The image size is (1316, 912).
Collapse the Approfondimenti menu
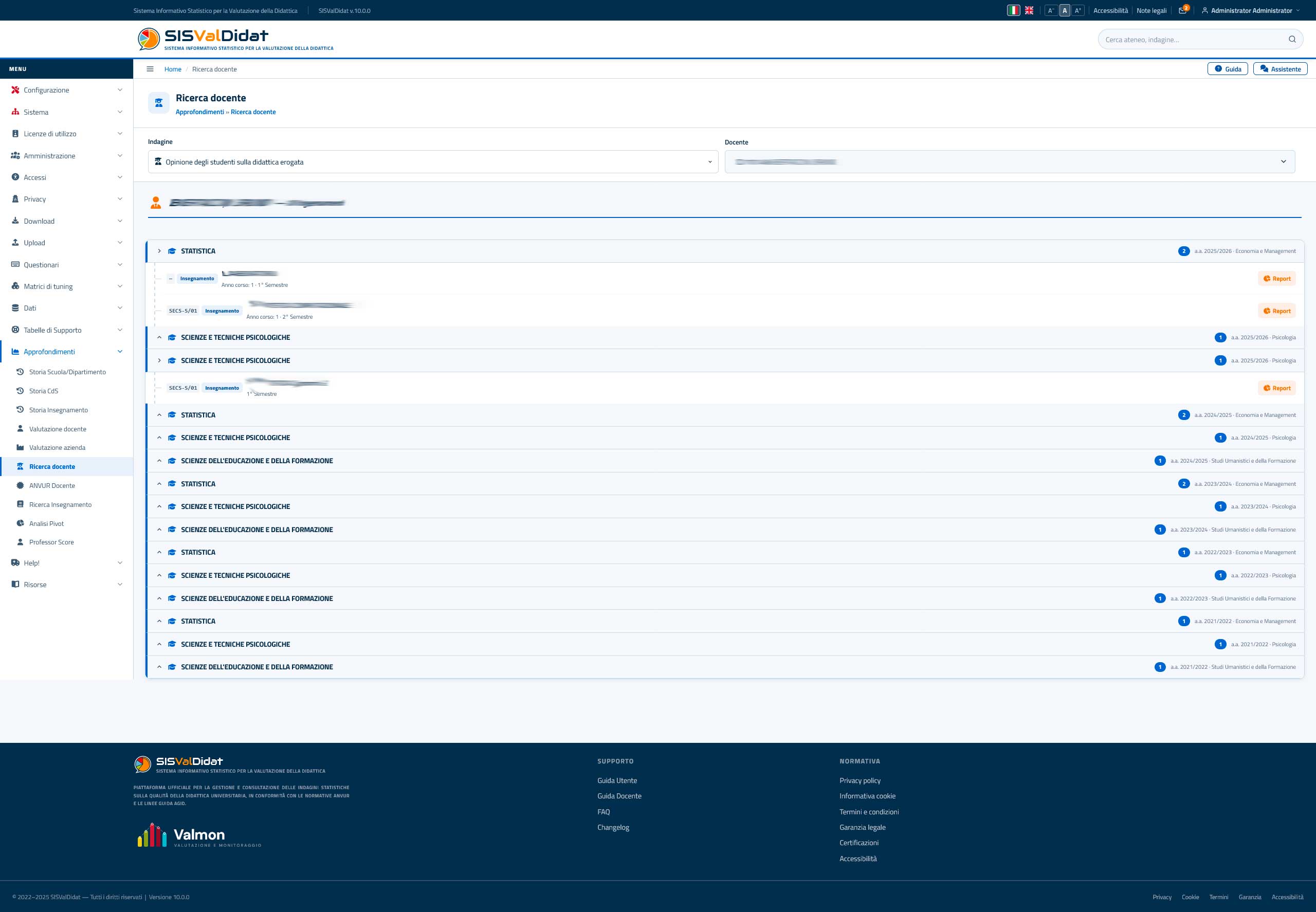[67, 352]
